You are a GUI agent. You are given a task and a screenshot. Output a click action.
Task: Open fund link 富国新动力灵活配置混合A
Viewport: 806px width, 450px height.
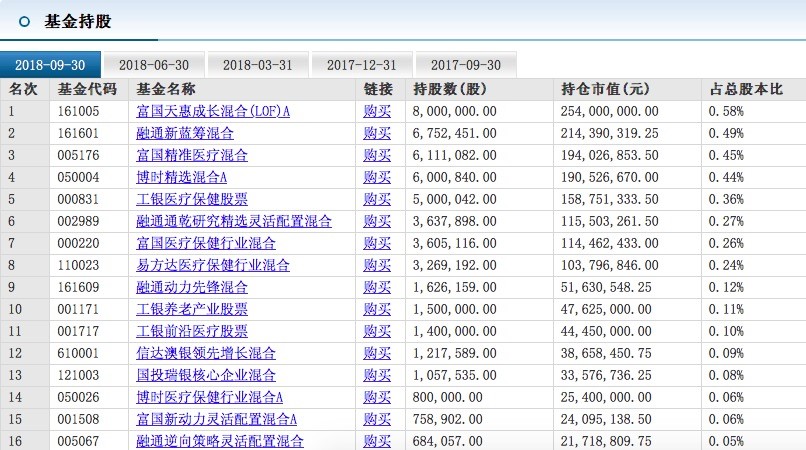click(x=216, y=419)
